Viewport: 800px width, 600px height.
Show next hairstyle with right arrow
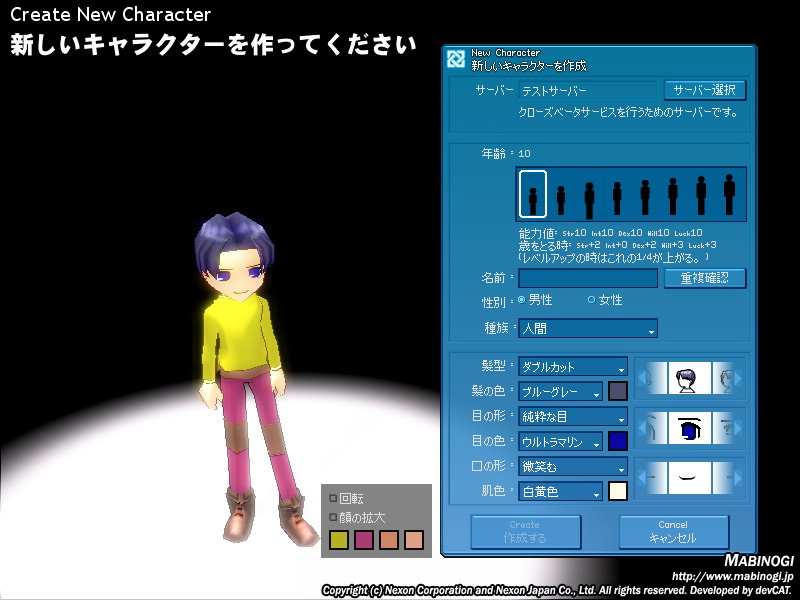[x=737, y=379]
